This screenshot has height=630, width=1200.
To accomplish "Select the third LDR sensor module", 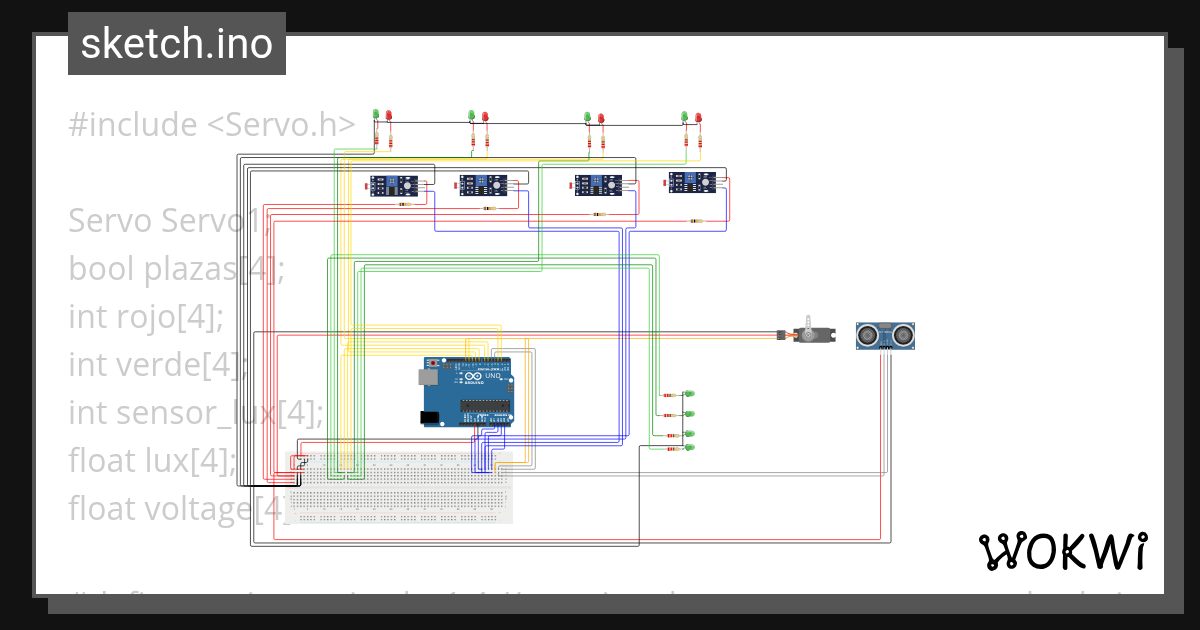I will [597, 185].
